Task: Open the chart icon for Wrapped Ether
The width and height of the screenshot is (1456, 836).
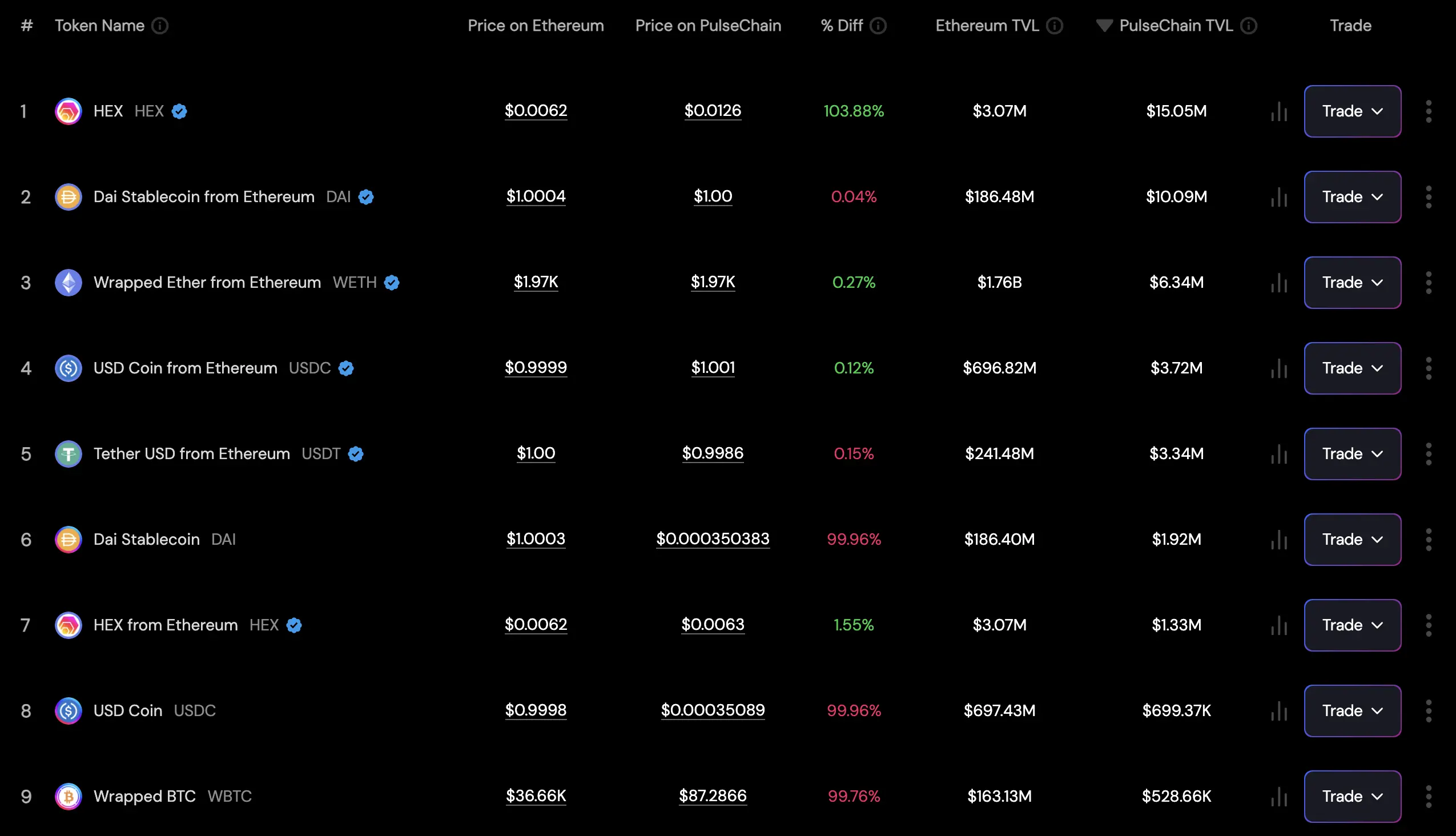Action: click(1279, 283)
